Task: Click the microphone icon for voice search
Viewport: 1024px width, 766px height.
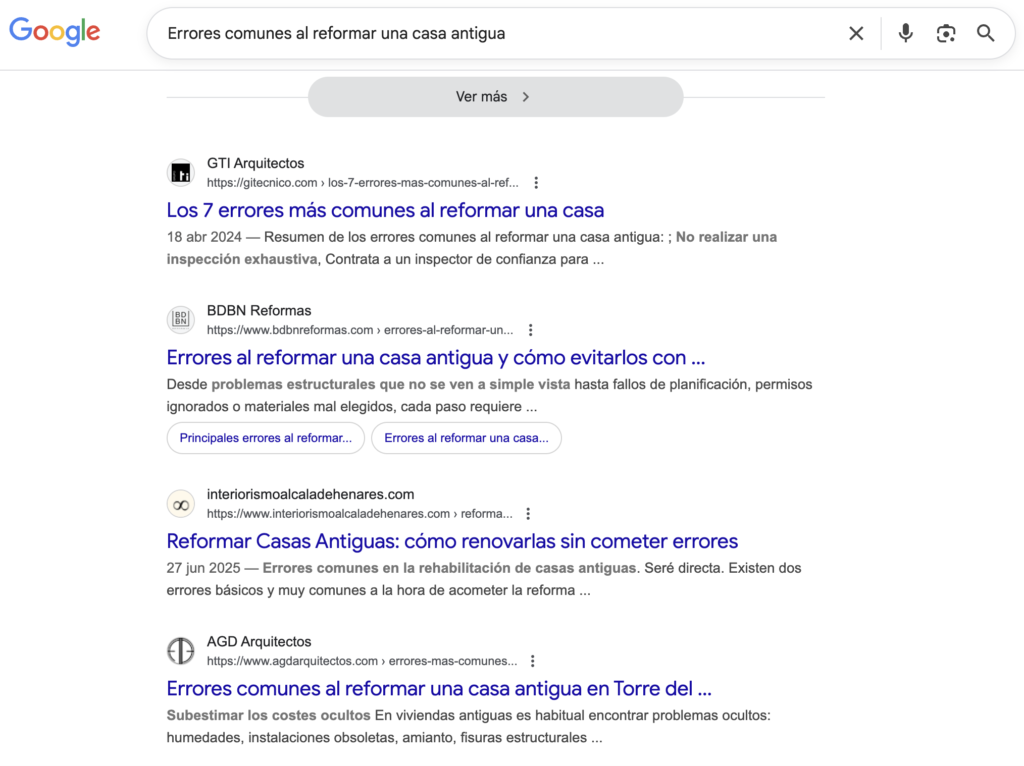Action: (x=905, y=33)
